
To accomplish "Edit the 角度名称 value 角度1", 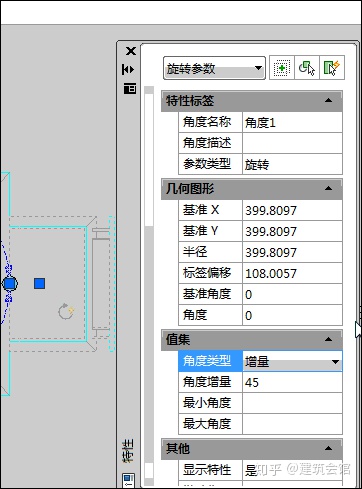I will click(x=292, y=123).
